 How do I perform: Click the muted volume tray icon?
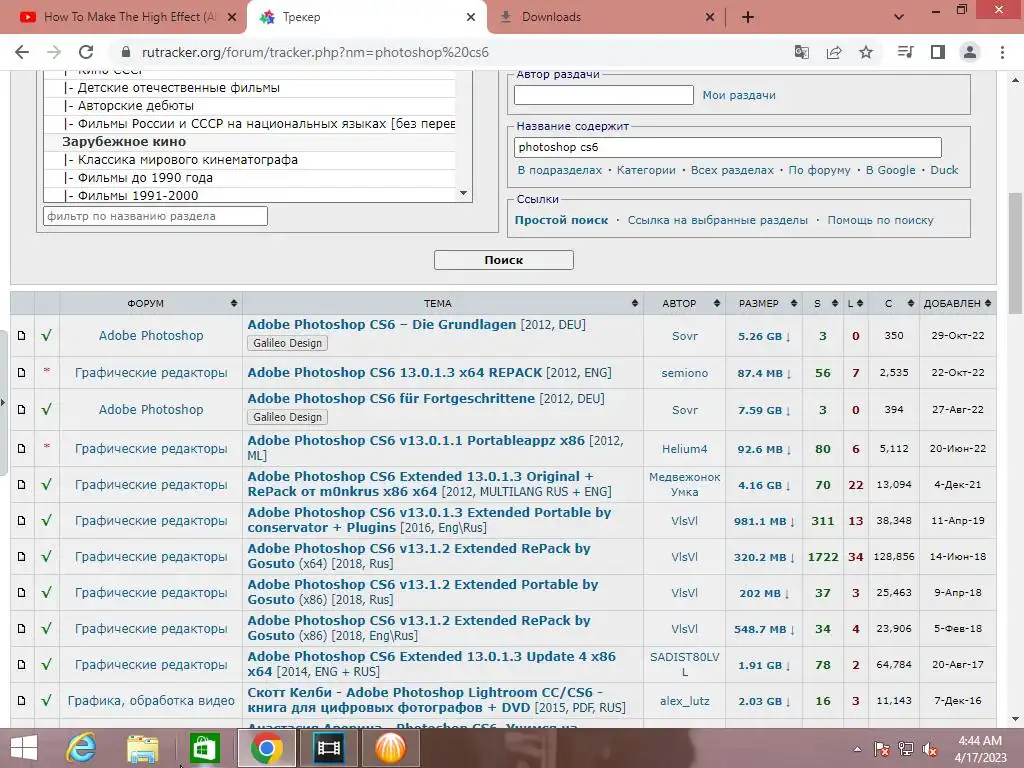930,749
